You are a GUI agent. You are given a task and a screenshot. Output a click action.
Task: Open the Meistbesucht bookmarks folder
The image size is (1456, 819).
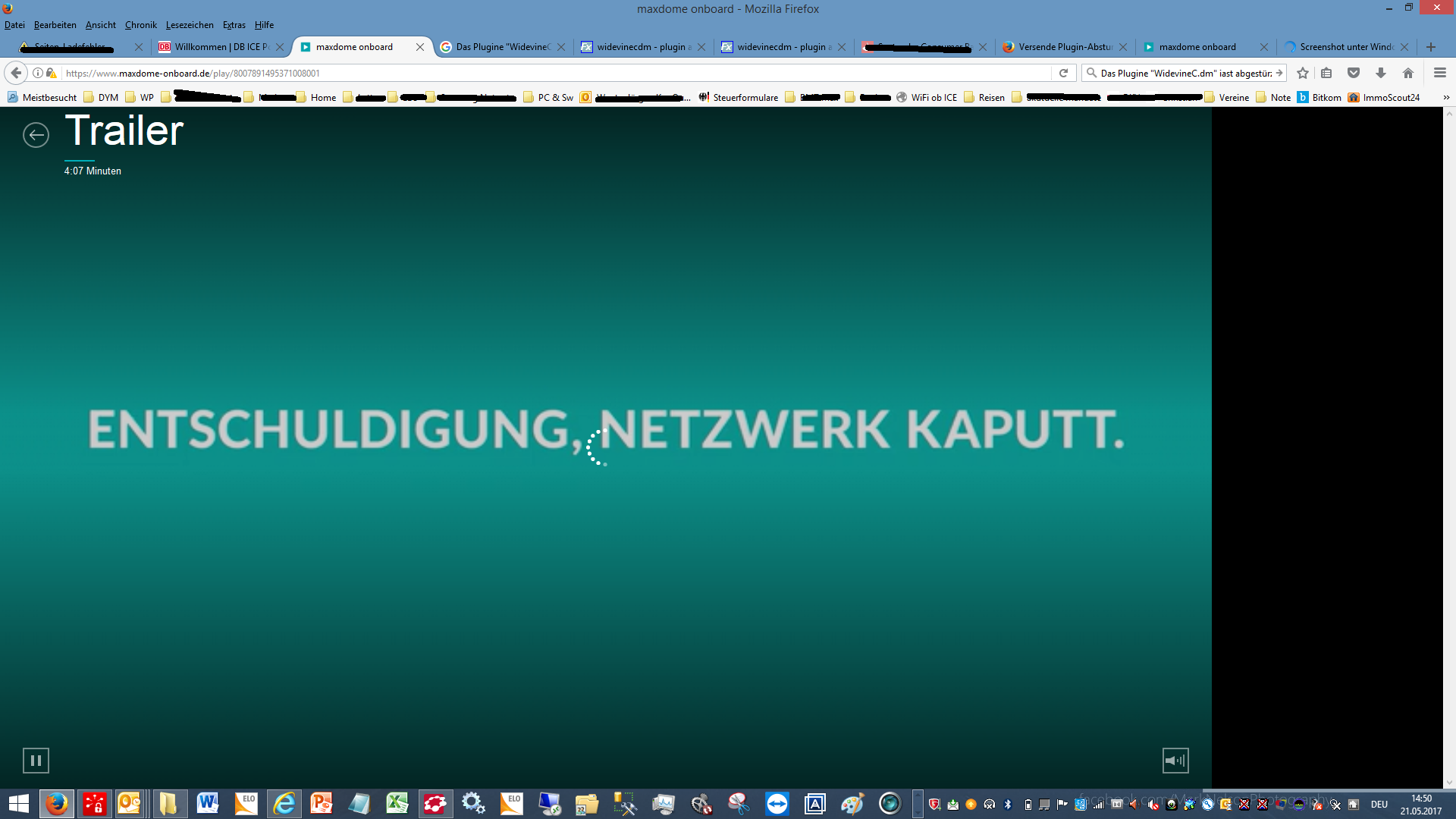[42, 97]
